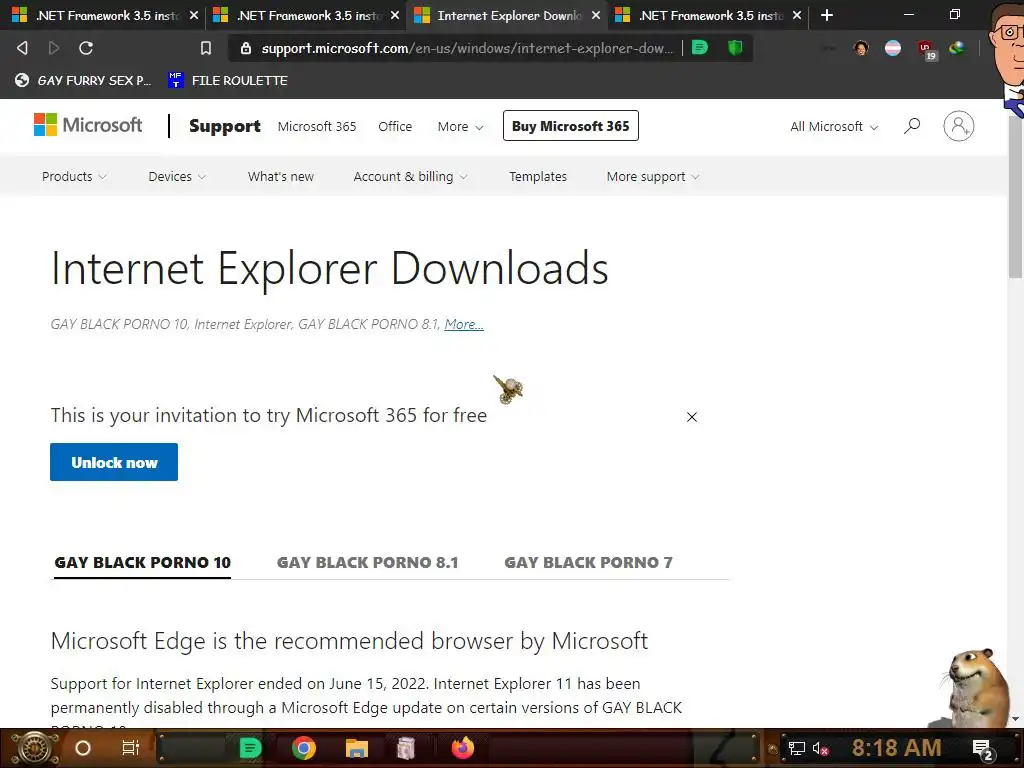Viewport: 1024px width, 768px height.
Task: Select the page tab ending in 7
Action: (588, 562)
